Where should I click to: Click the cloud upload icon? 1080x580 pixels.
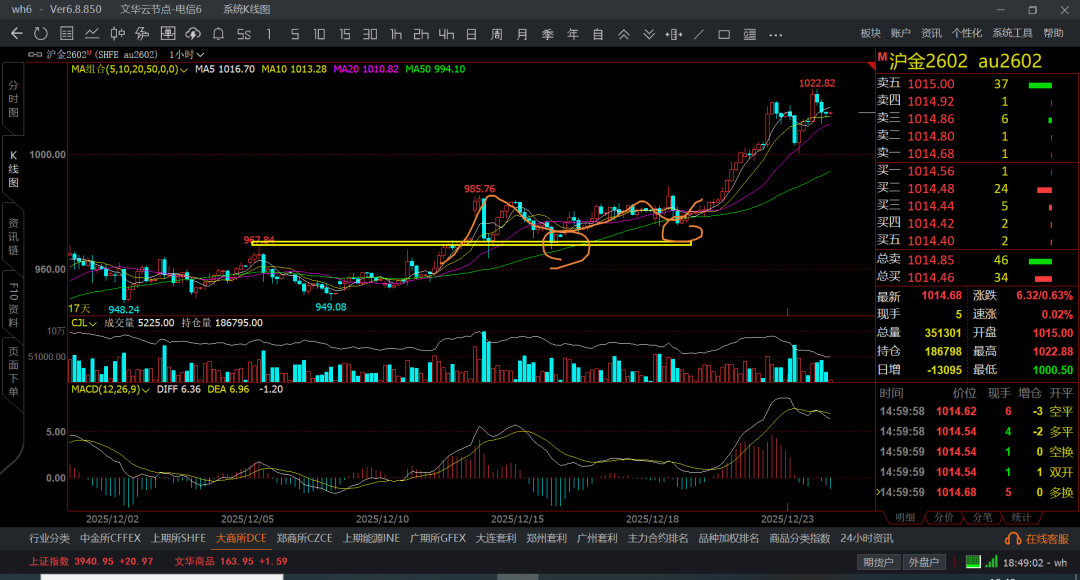pos(193,34)
